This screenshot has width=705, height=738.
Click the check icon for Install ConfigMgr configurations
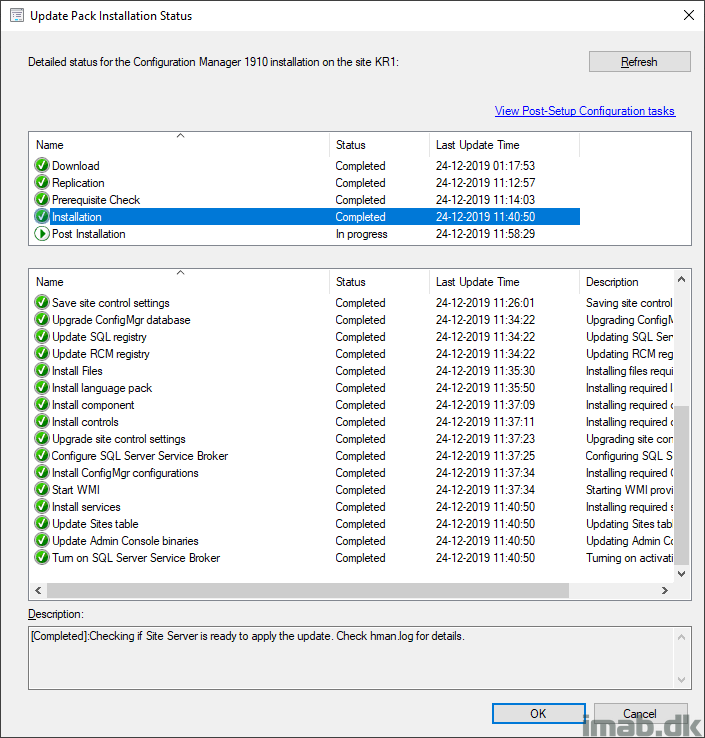tap(42, 472)
